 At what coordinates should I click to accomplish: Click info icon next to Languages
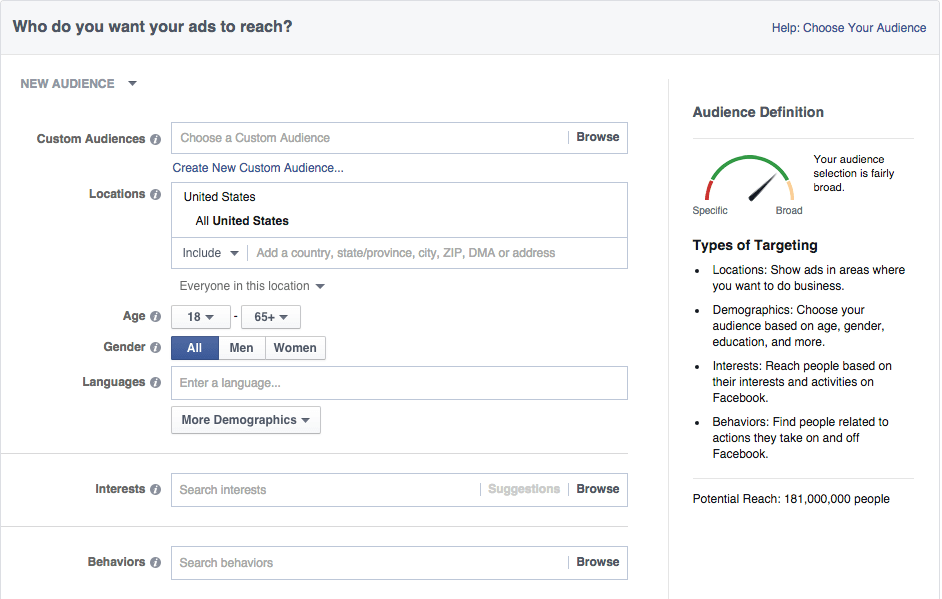156,383
